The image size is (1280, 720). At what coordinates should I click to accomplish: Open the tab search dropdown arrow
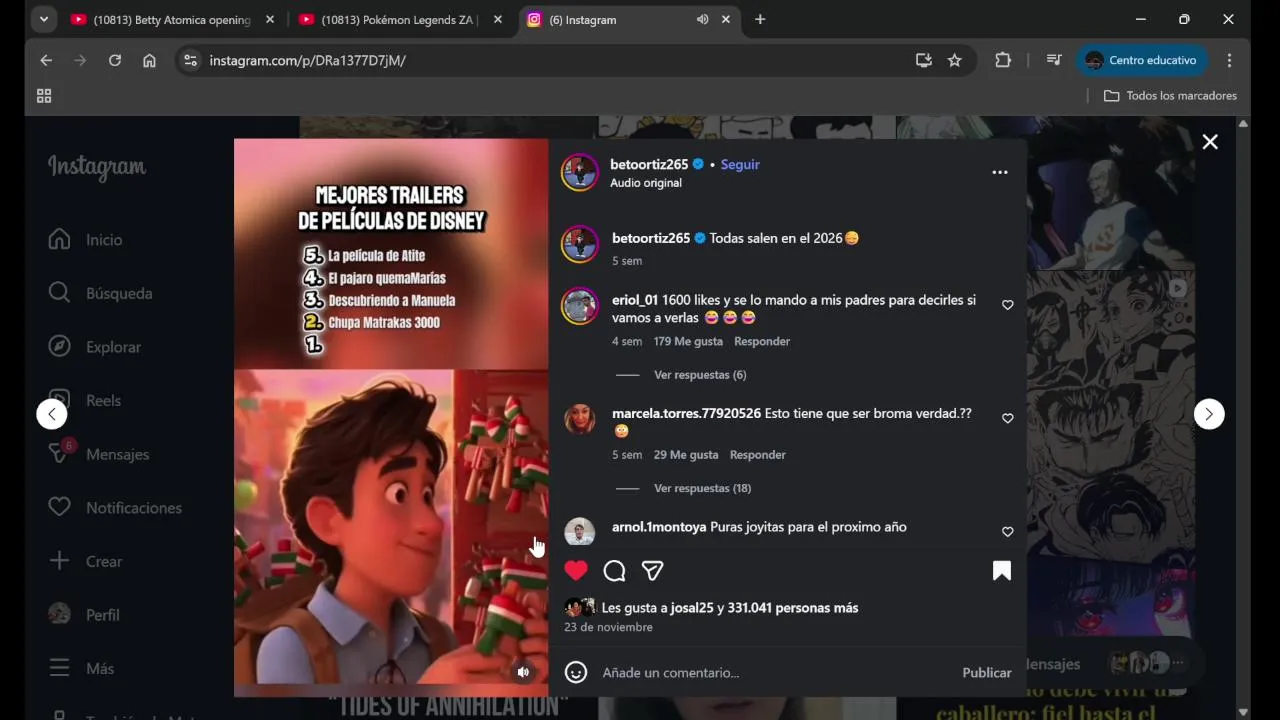43,20
